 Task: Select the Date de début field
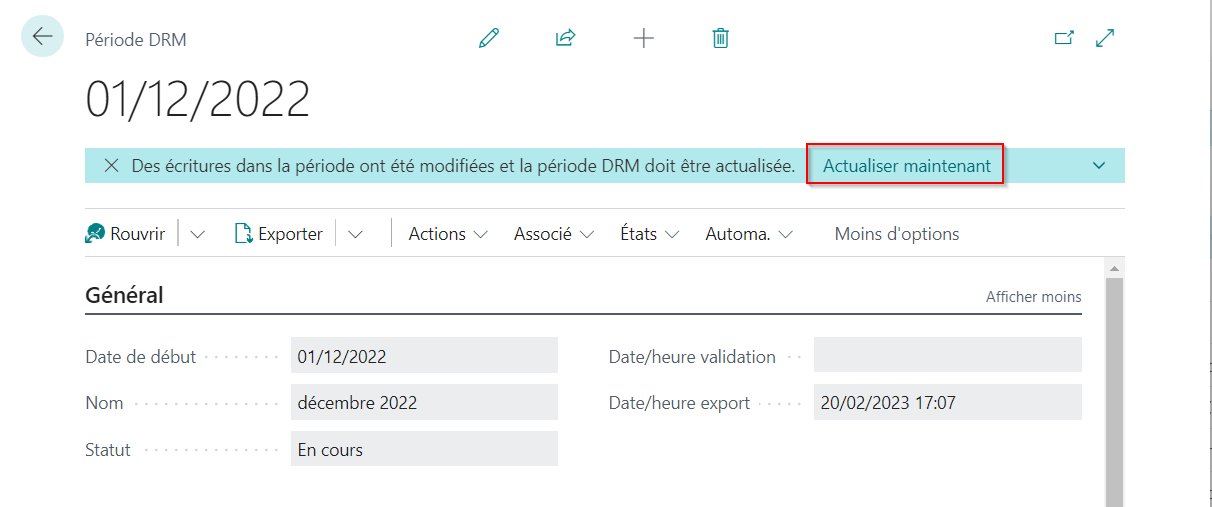tap(424, 356)
